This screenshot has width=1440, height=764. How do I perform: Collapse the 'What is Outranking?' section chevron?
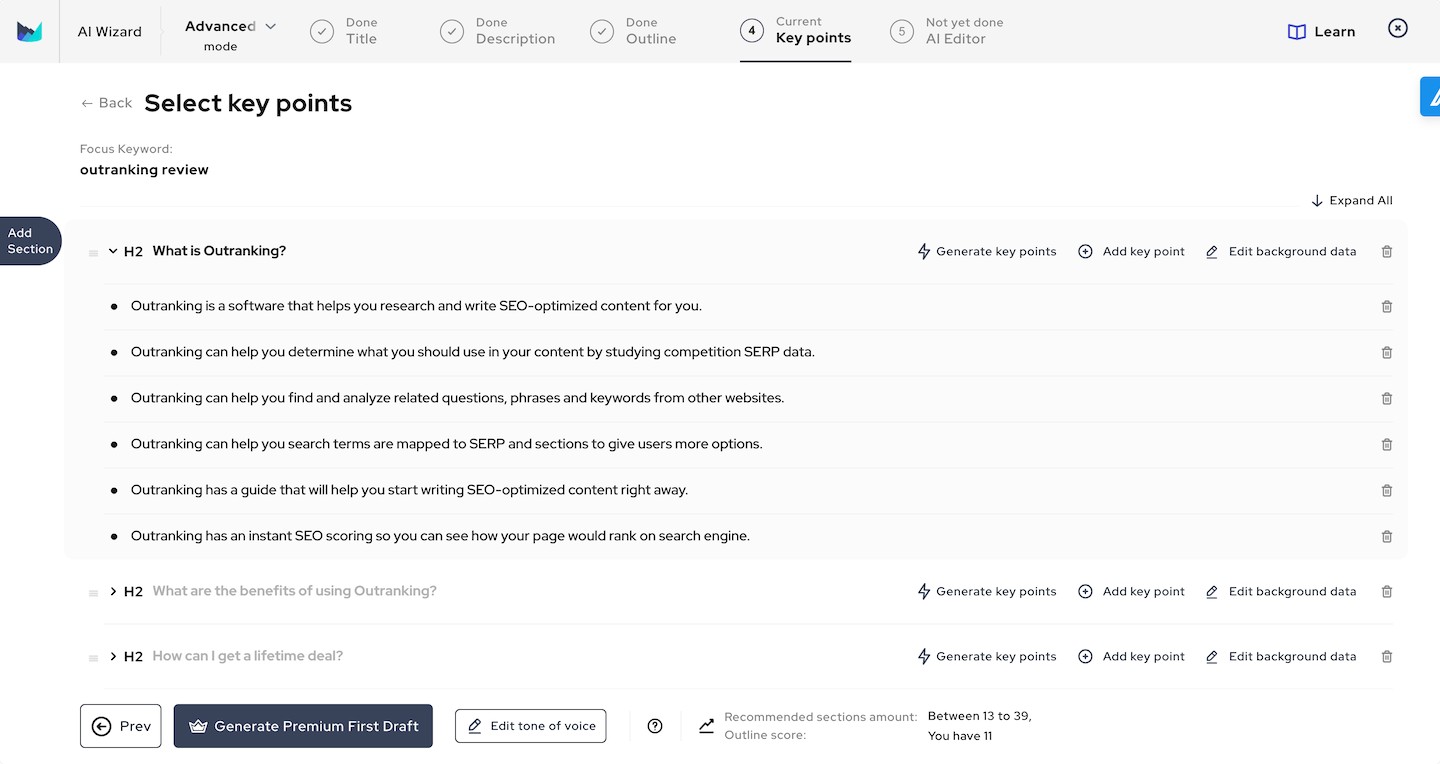pos(113,251)
